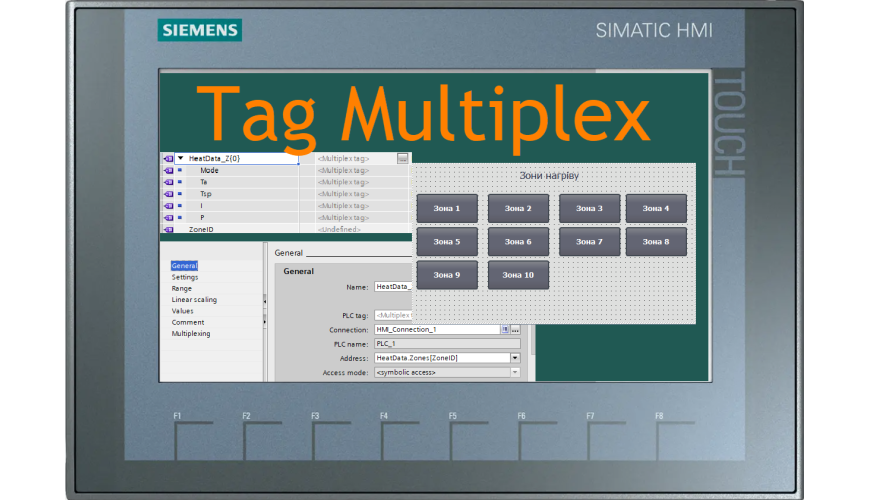Click the Зона 5 button
The height and width of the screenshot is (500, 870).
pyautogui.click(x=447, y=242)
